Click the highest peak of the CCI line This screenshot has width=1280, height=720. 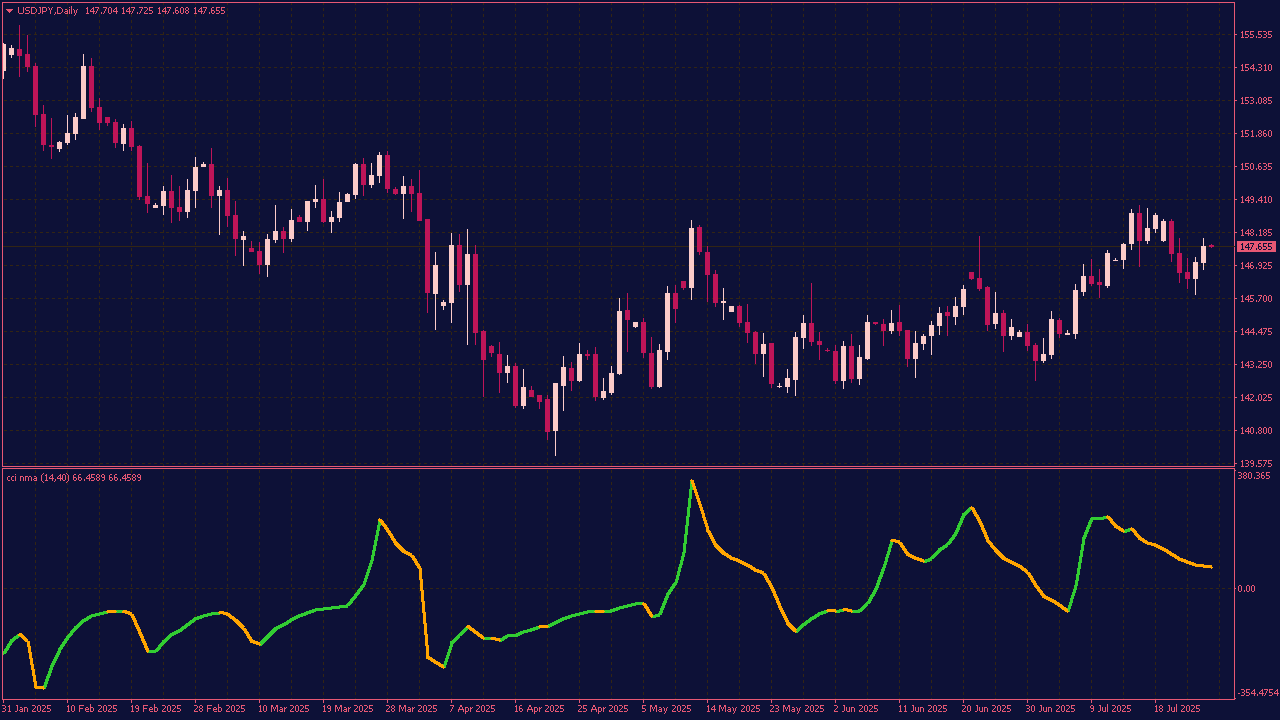tap(691, 481)
